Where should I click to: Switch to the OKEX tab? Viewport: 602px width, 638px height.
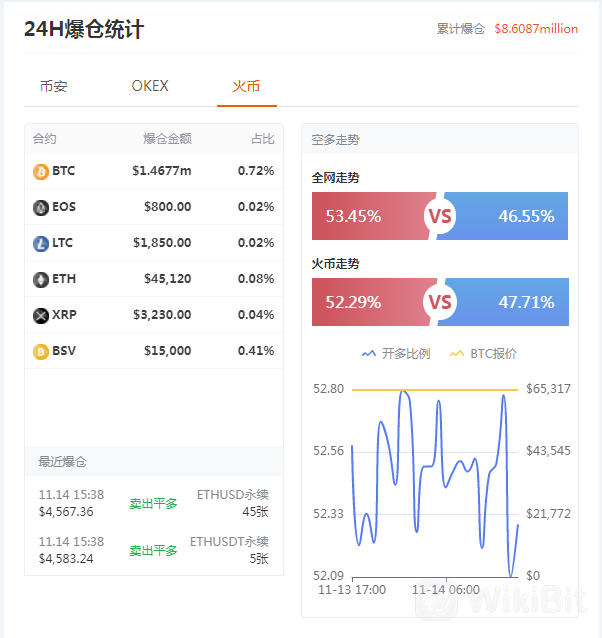click(150, 86)
